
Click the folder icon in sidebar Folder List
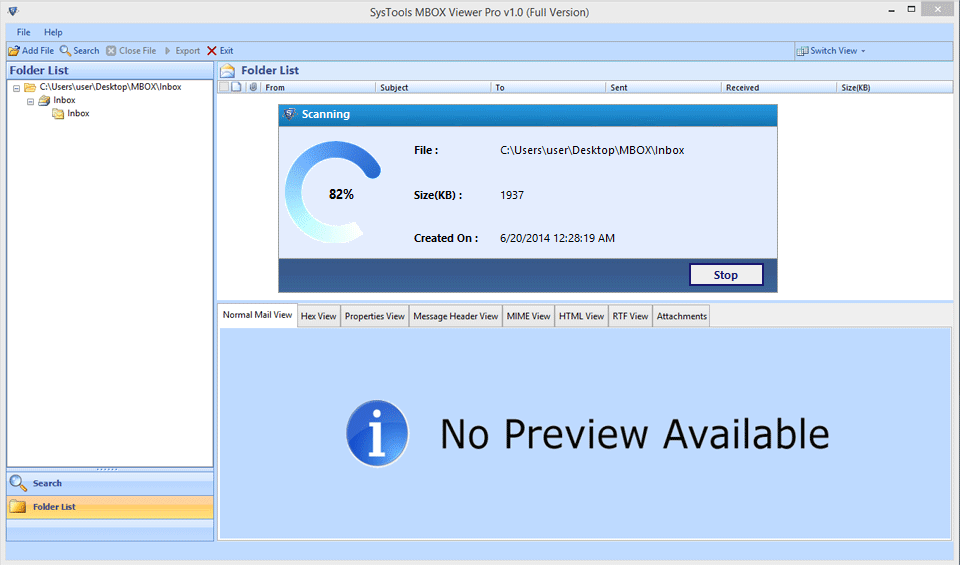coord(18,507)
